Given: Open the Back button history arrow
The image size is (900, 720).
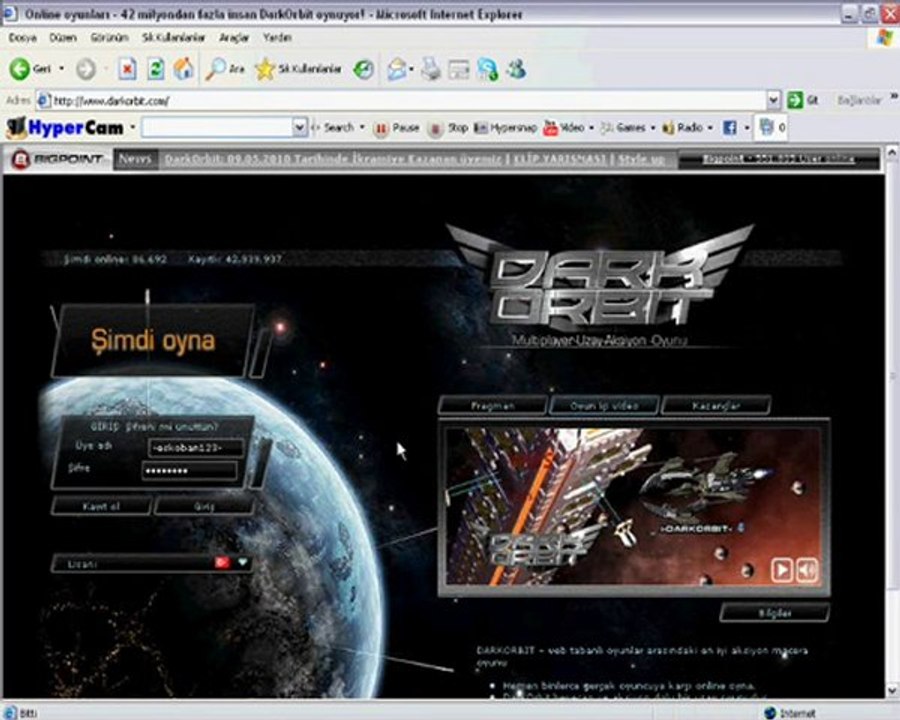Looking at the screenshot, I should click(x=61, y=69).
